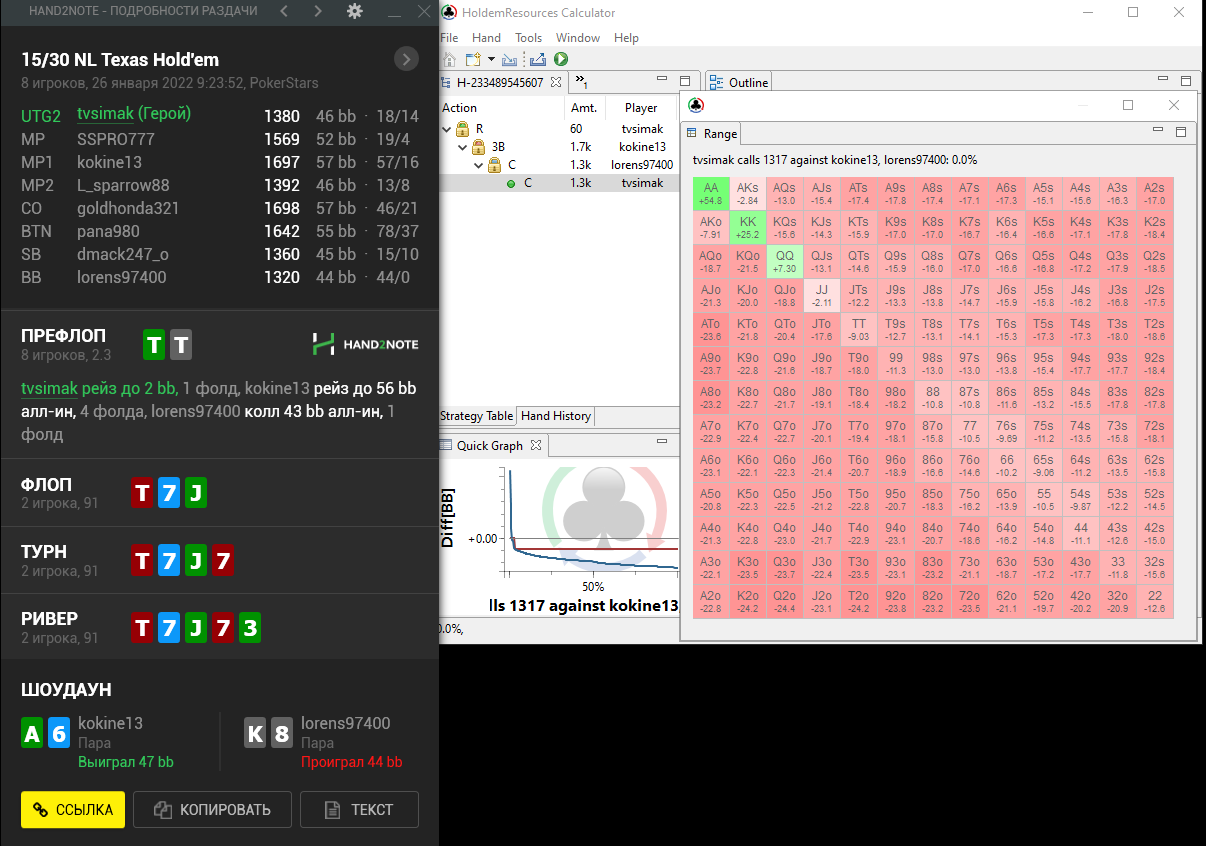
Task: Maximize the hand editor panel
Action: click(x=685, y=81)
